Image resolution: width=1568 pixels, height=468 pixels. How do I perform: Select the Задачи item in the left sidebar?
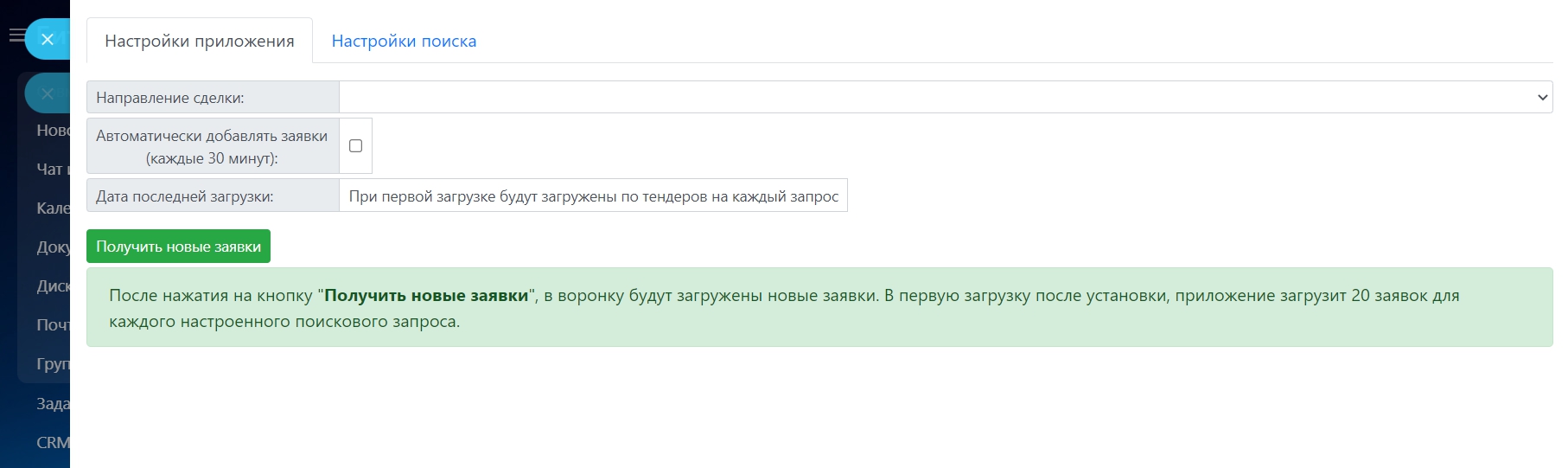(52, 404)
